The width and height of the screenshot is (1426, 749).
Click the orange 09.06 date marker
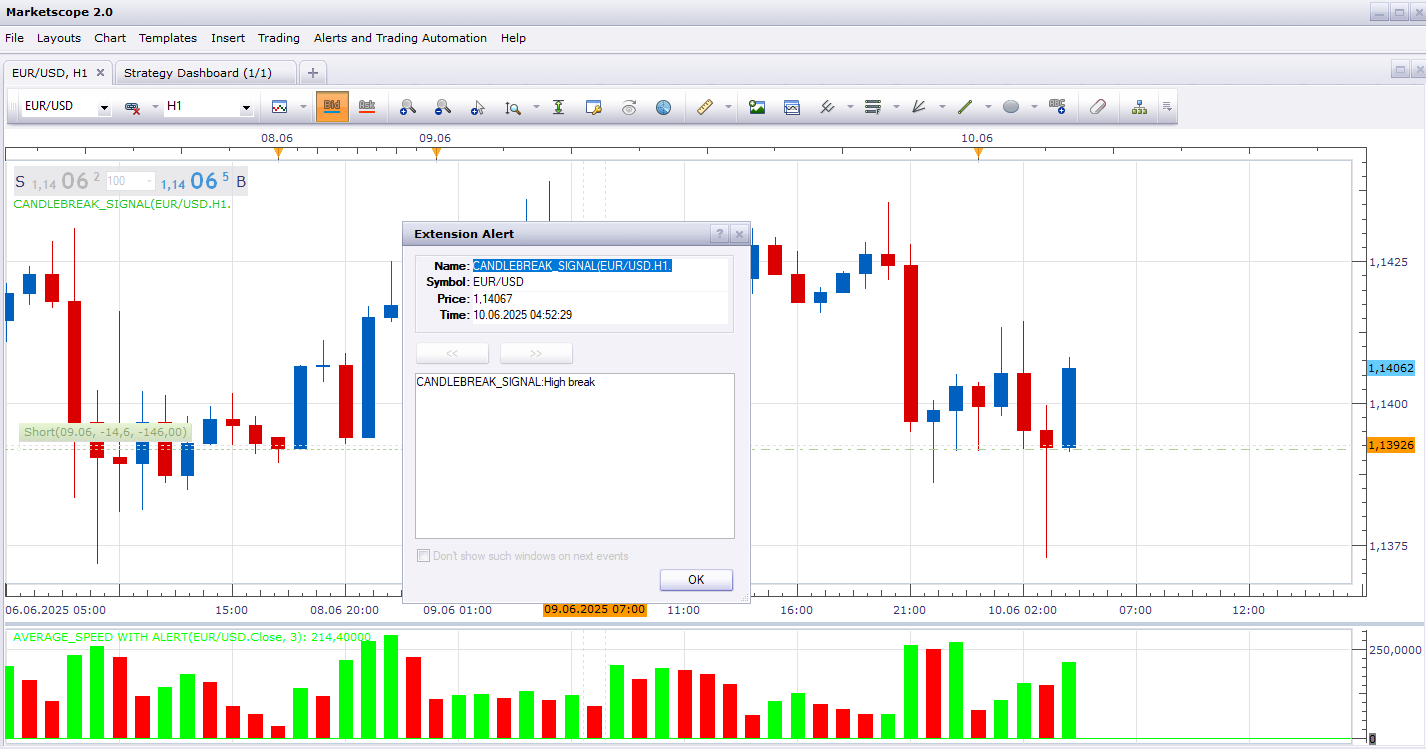[436, 152]
